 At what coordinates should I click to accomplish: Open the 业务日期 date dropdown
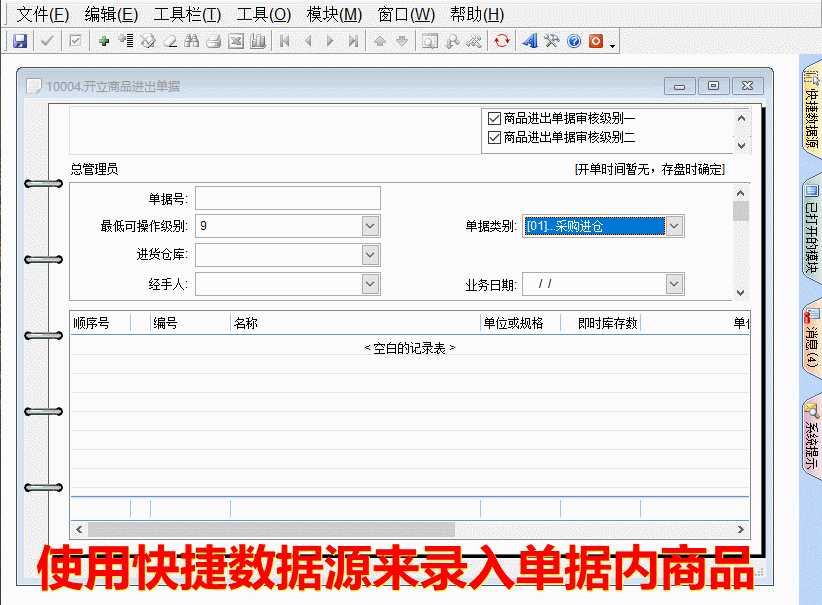(675, 284)
